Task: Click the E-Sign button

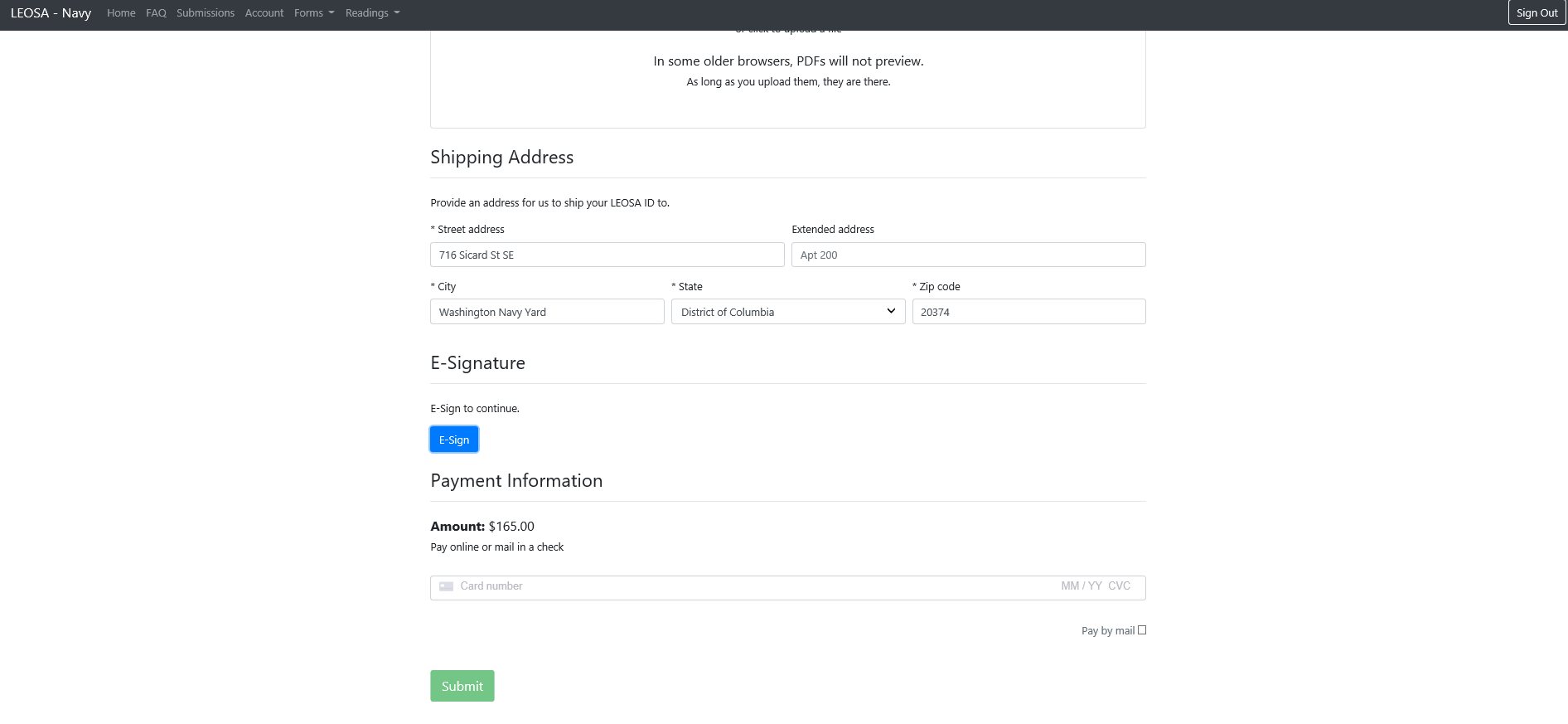Action: (454, 440)
